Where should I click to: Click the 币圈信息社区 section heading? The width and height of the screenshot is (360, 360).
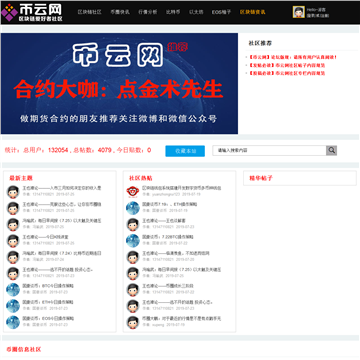(24, 350)
